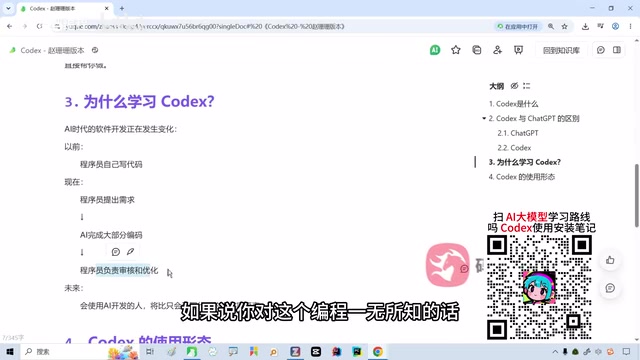
Task: Reload the page with the refresh icon
Action: [39, 26]
